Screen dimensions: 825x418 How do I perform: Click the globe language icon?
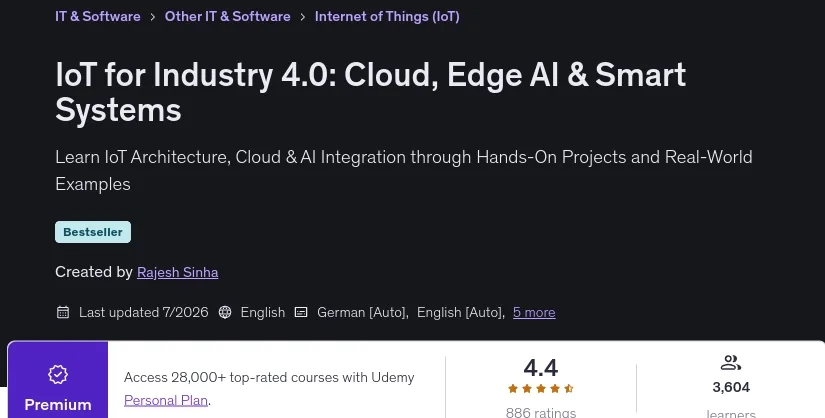click(225, 312)
